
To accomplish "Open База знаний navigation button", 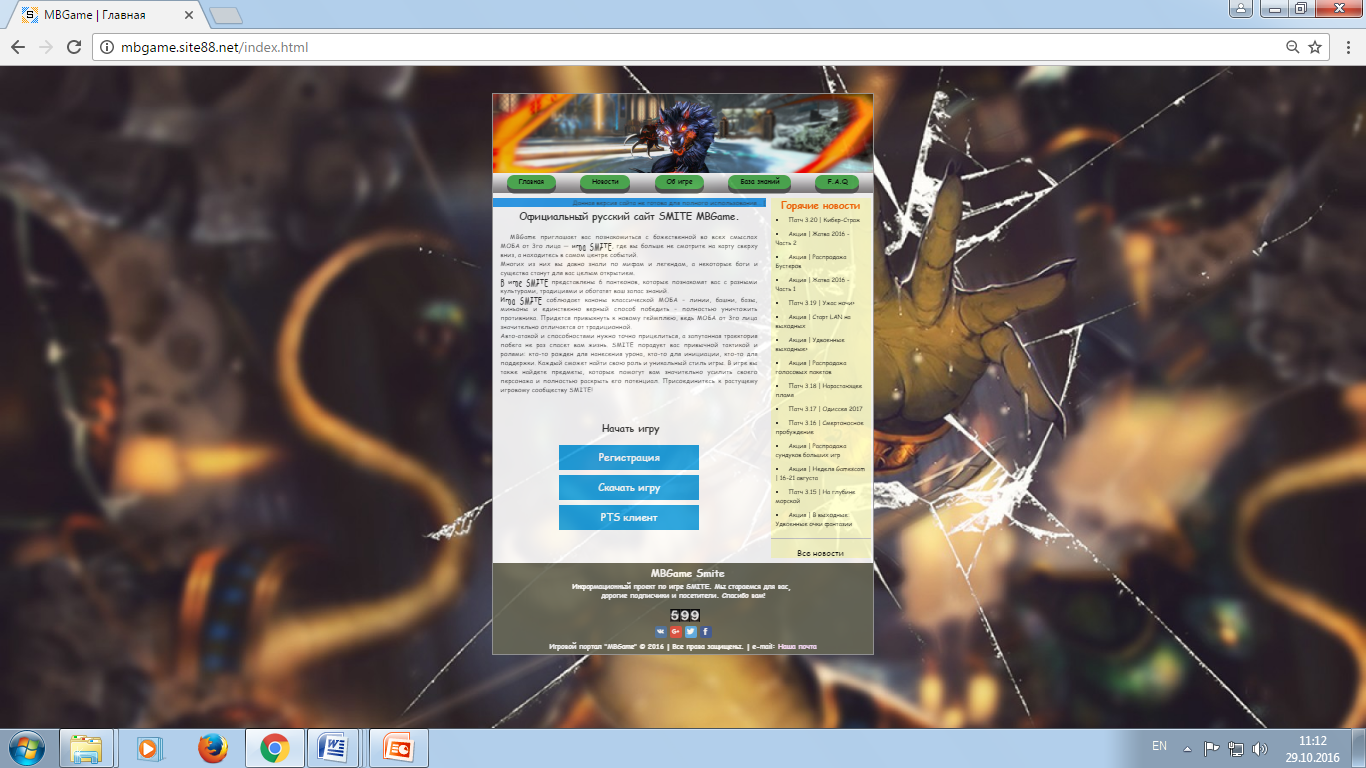I will (760, 182).
